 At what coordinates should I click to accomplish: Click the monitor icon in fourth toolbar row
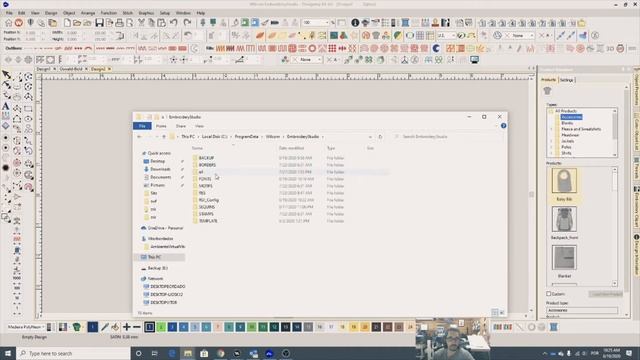[x=474, y=60]
